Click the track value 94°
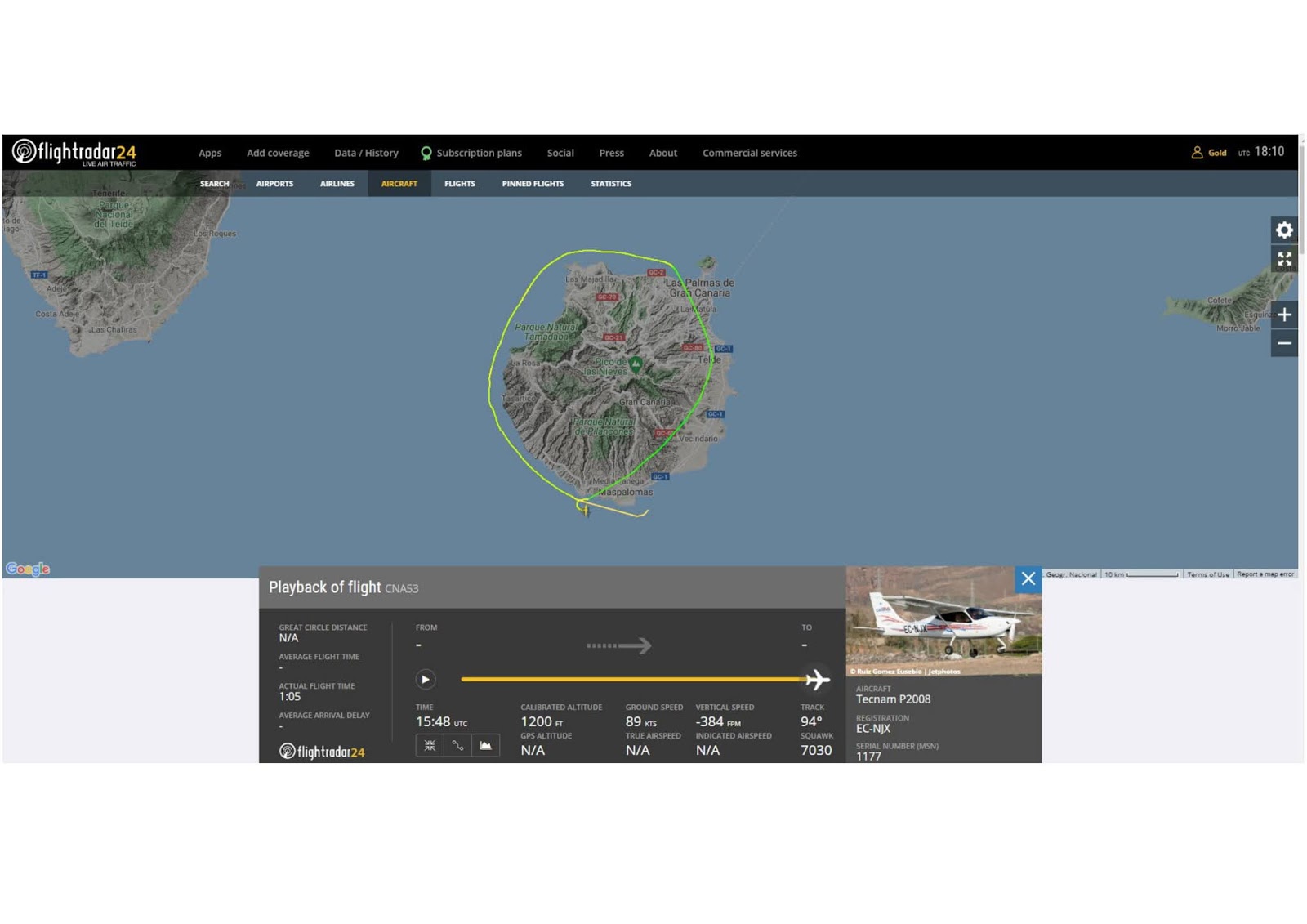Image resolution: width=1307 pixels, height=924 pixels. (x=811, y=721)
